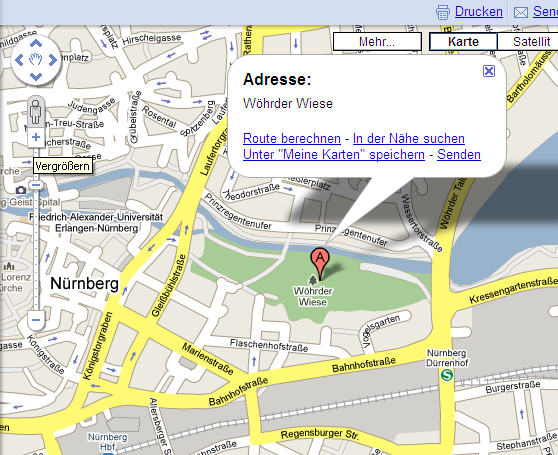The width and height of the screenshot is (558, 455).
Task: Zoom out with the minus button
Action: (36, 320)
